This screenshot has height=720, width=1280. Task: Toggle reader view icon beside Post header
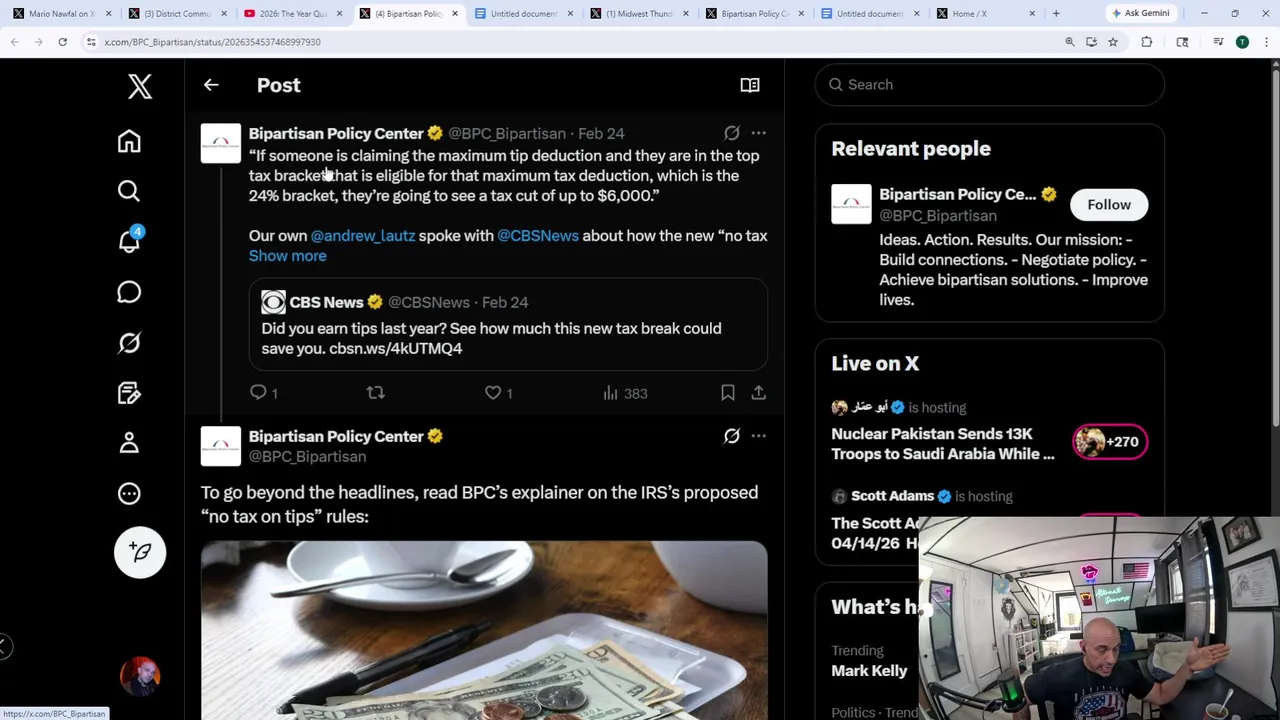(x=750, y=85)
